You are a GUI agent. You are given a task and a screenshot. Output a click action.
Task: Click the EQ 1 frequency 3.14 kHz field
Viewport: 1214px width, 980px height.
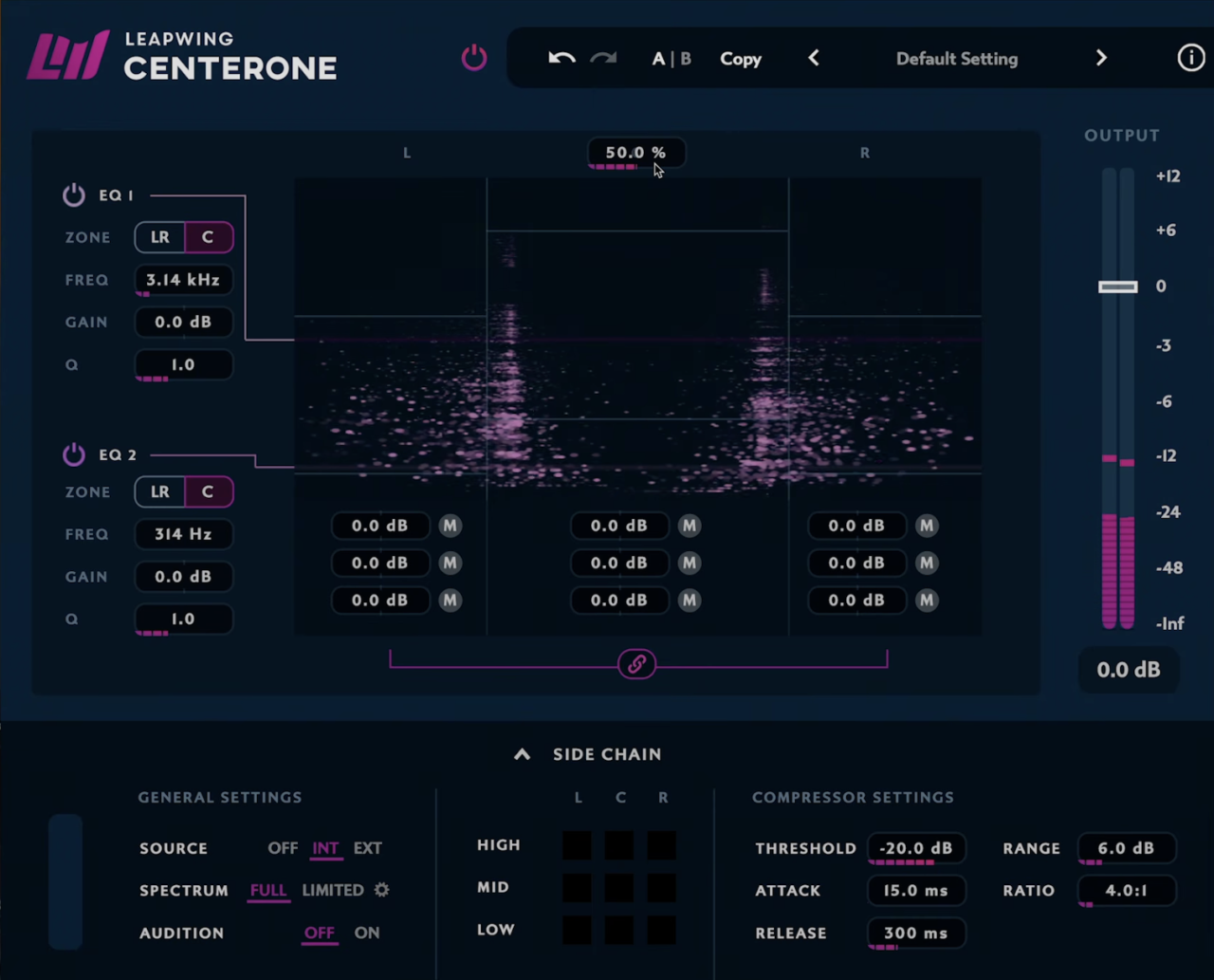tap(183, 280)
